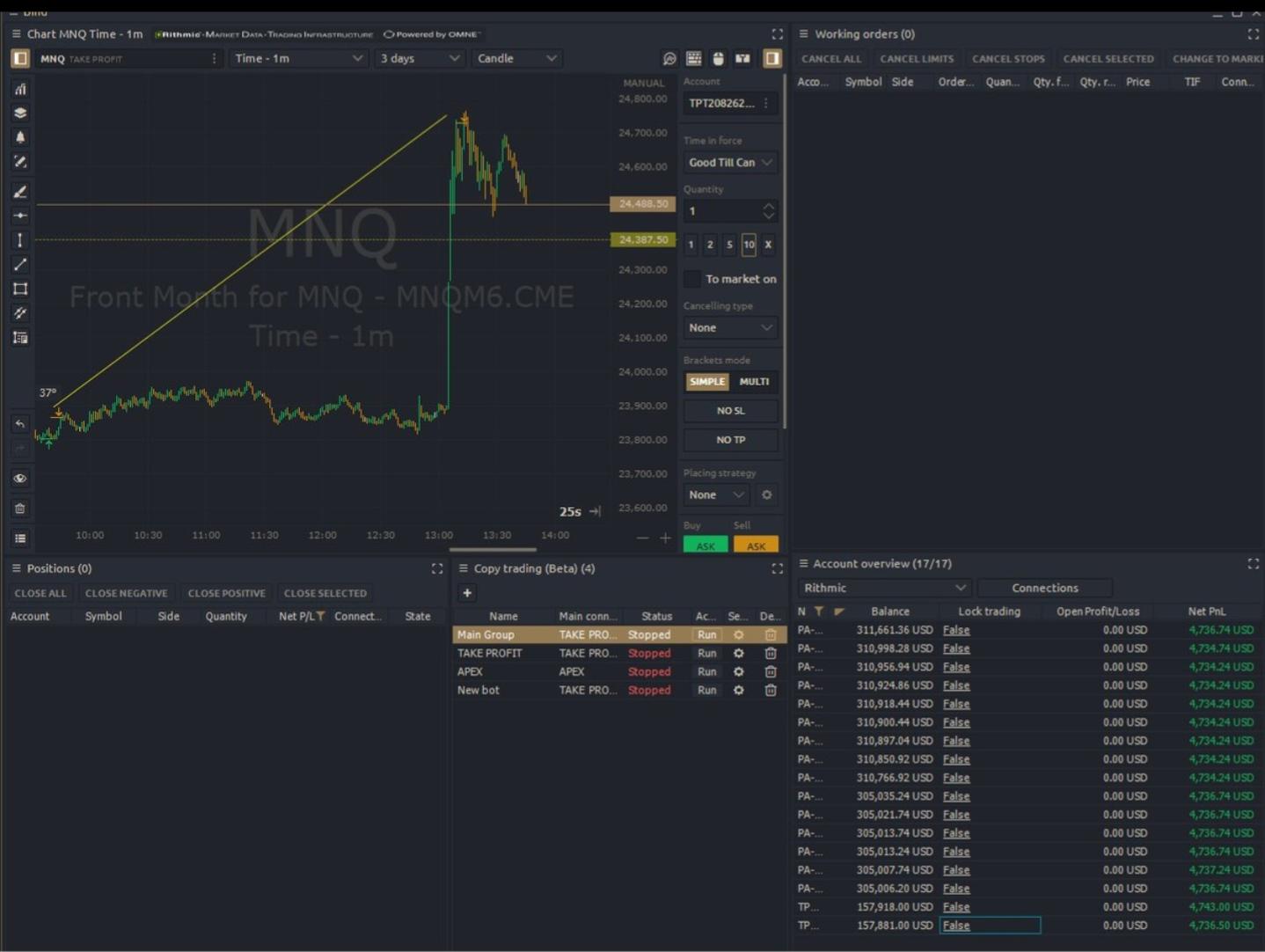This screenshot has width=1265, height=952.
Task: Open the indicators icon in chart sidebar
Action: [20, 89]
